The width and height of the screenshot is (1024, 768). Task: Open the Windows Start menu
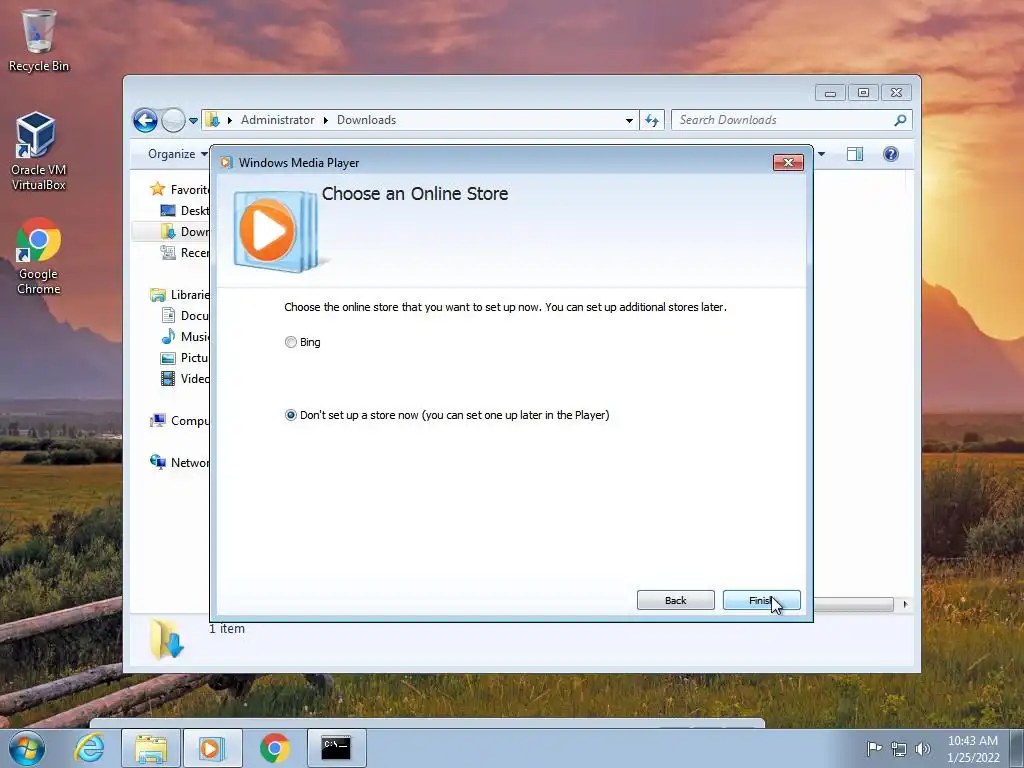click(x=26, y=748)
